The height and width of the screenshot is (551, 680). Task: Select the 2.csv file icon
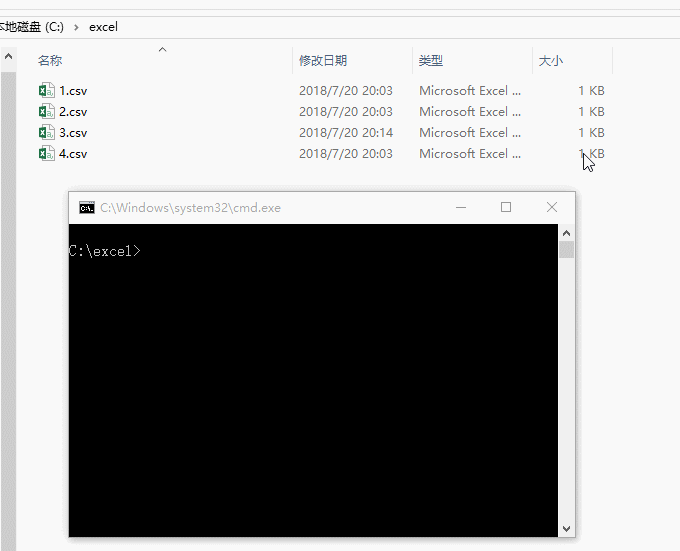[46, 111]
